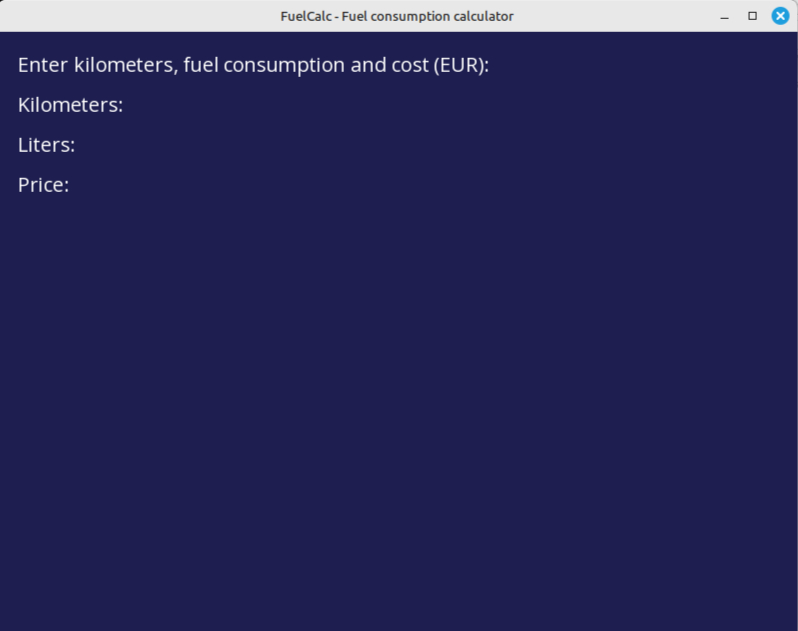Image resolution: width=798 pixels, height=631 pixels.
Task: Click the Kilometers: label
Action: 70,105
